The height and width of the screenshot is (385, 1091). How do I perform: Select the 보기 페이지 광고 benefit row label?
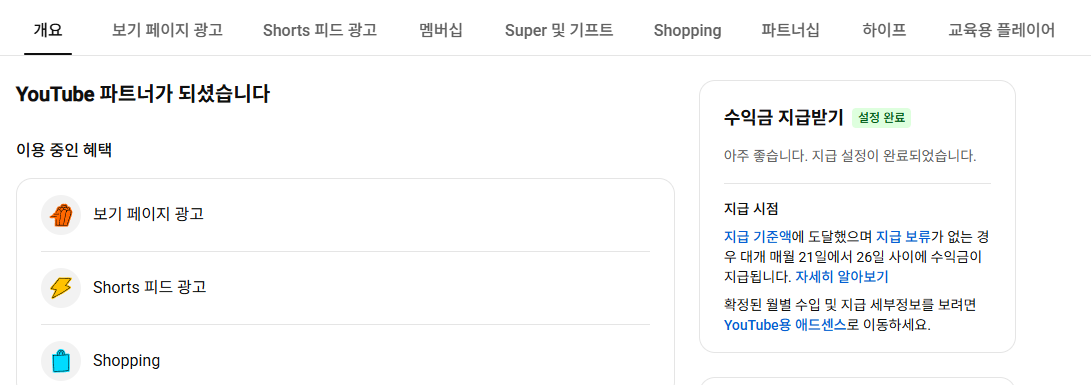[148, 214]
